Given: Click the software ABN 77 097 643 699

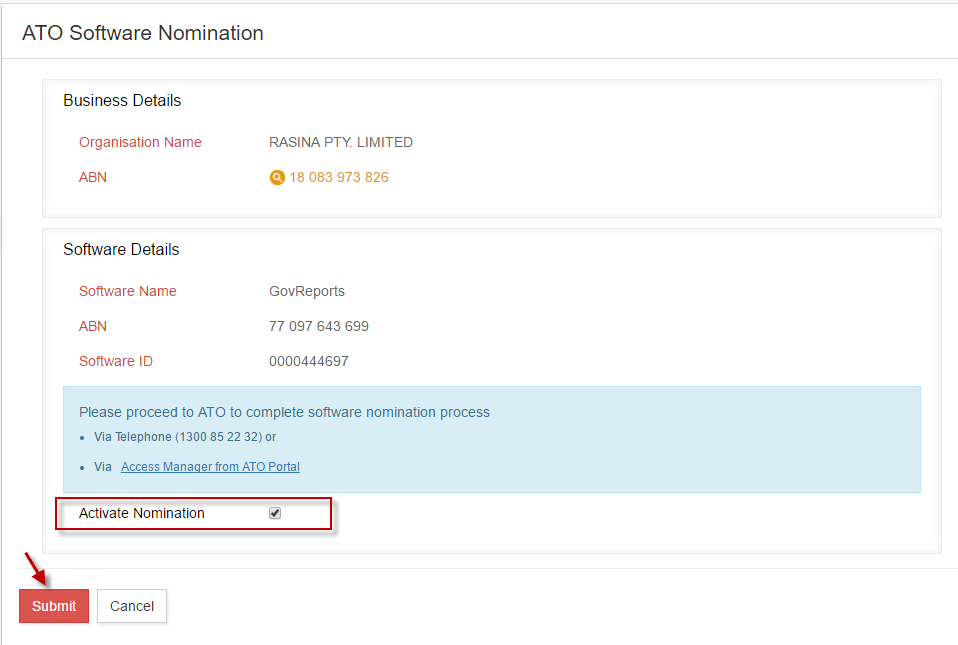Looking at the screenshot, I should [x=319, y=326].
